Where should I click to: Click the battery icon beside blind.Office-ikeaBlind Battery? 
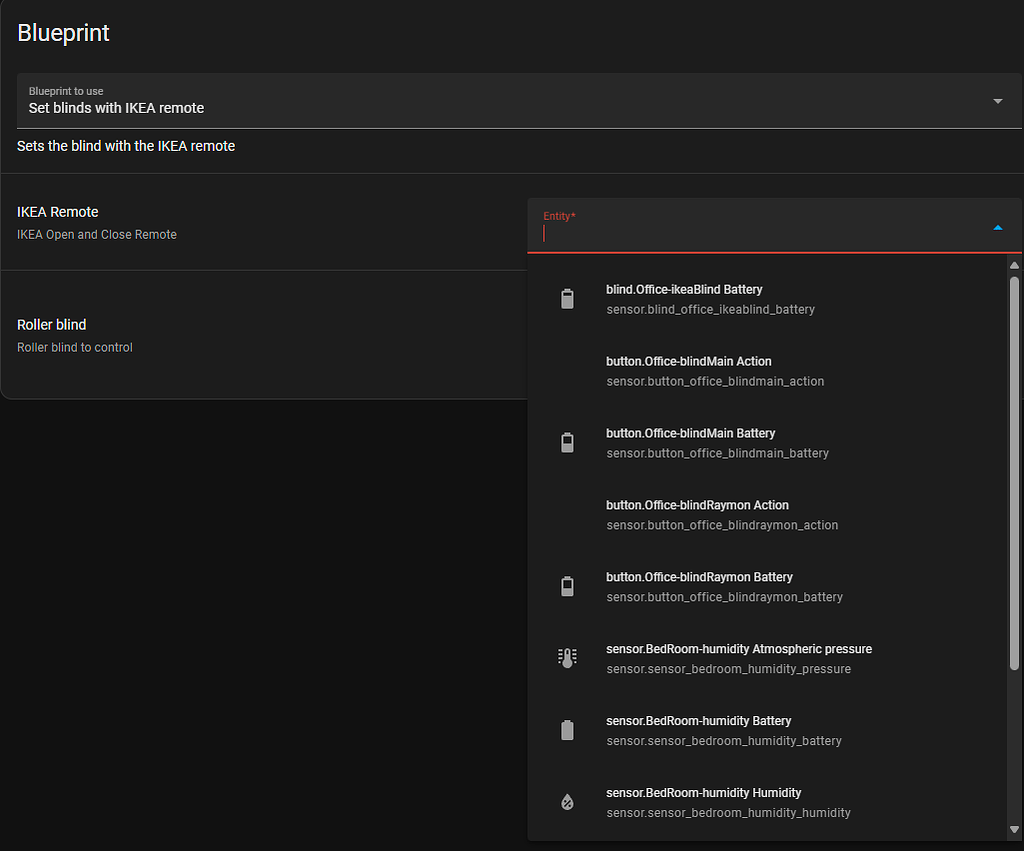pos(568,298)
